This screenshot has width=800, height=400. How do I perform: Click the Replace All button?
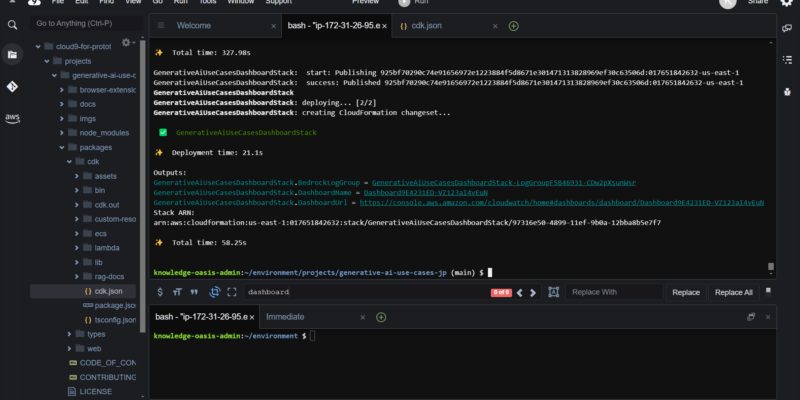click(x=734, y=292)
